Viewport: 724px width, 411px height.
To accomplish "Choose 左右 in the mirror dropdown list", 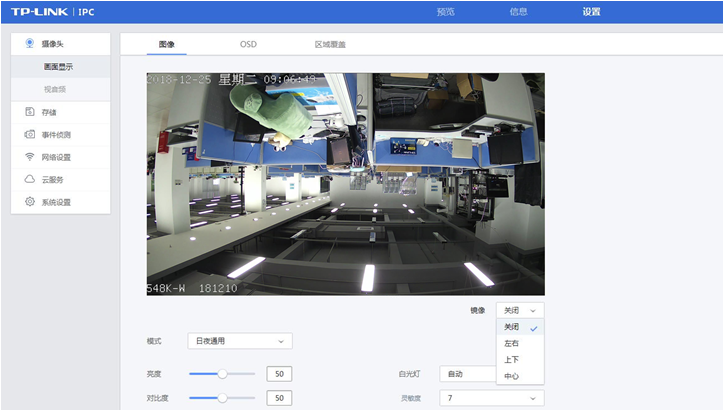I will coord(512,343).
